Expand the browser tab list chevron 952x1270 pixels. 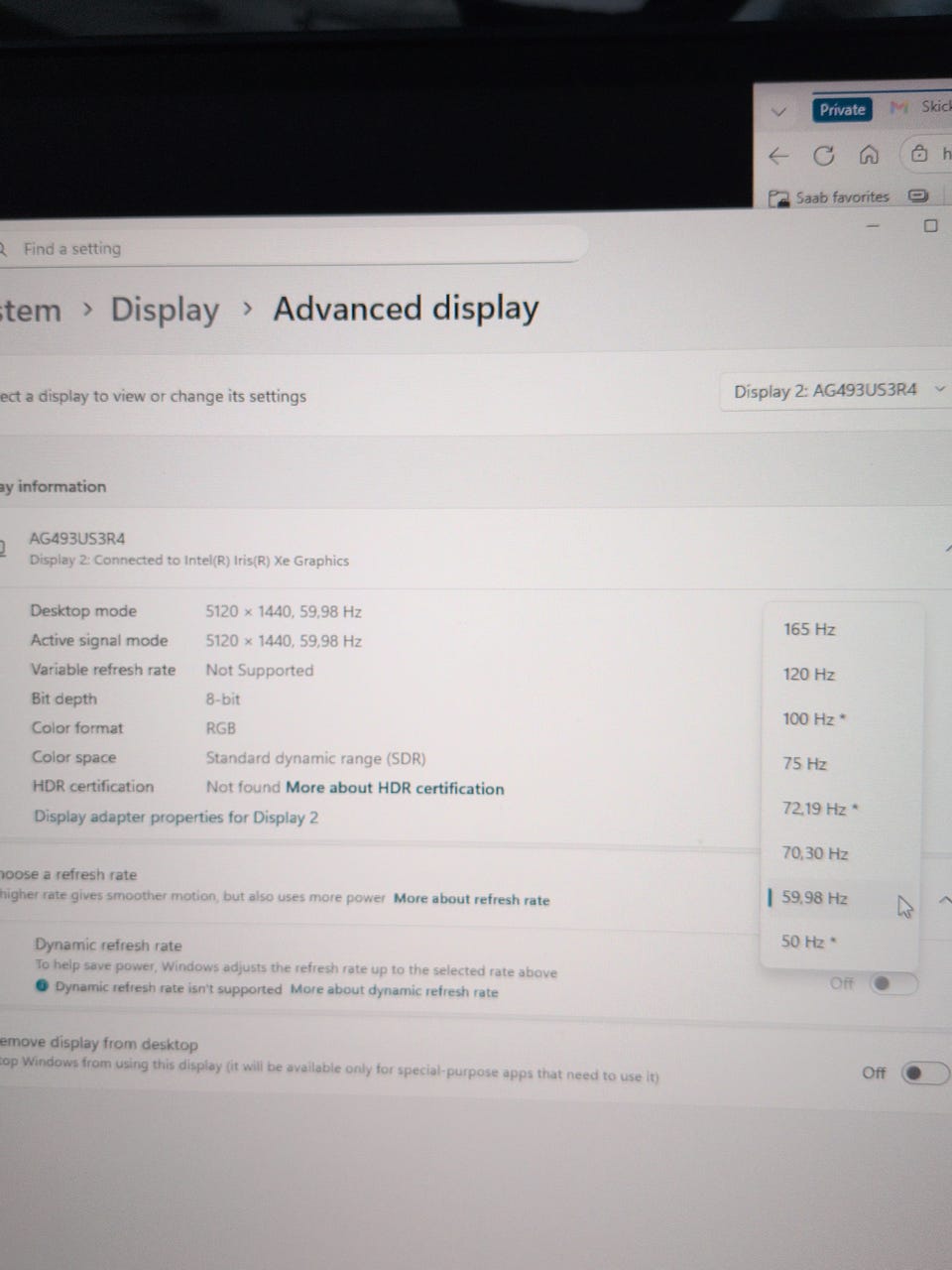(x=778, y=111)
